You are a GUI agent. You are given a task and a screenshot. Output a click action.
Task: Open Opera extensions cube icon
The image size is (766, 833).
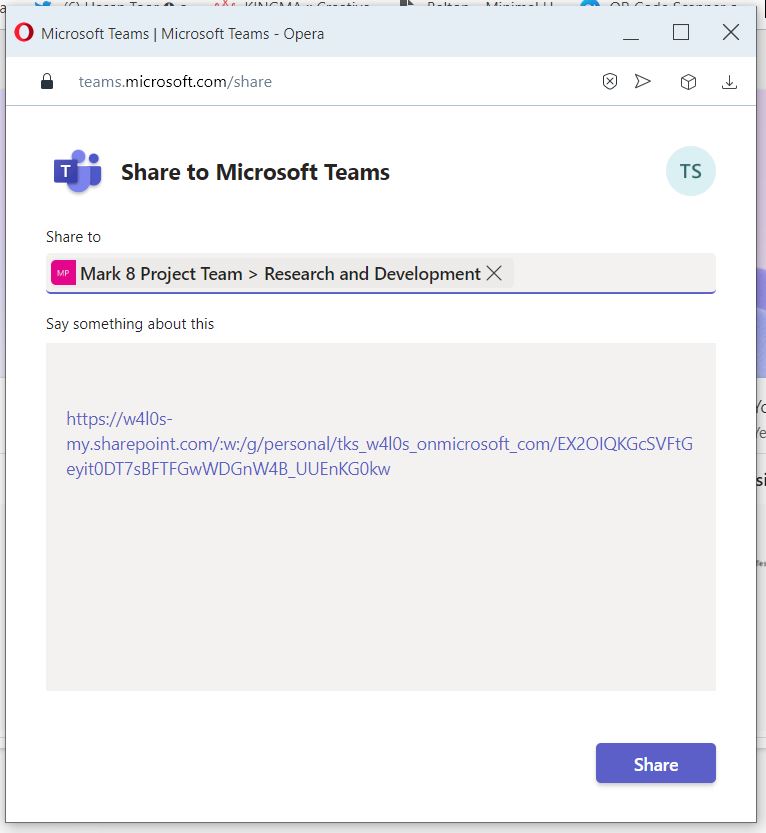[x=688, y=82]
